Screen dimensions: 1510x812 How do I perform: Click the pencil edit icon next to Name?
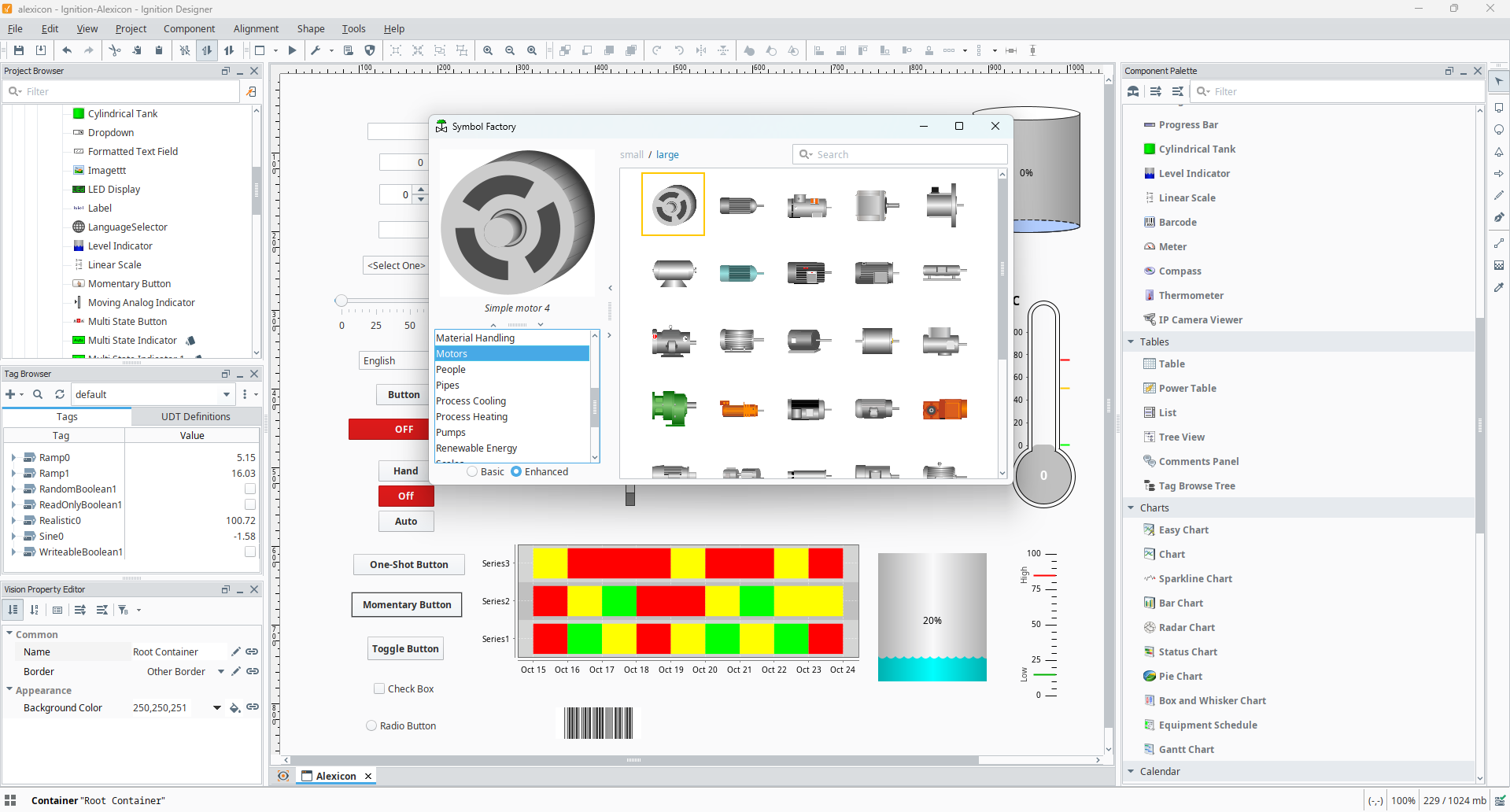click(235, 651)
